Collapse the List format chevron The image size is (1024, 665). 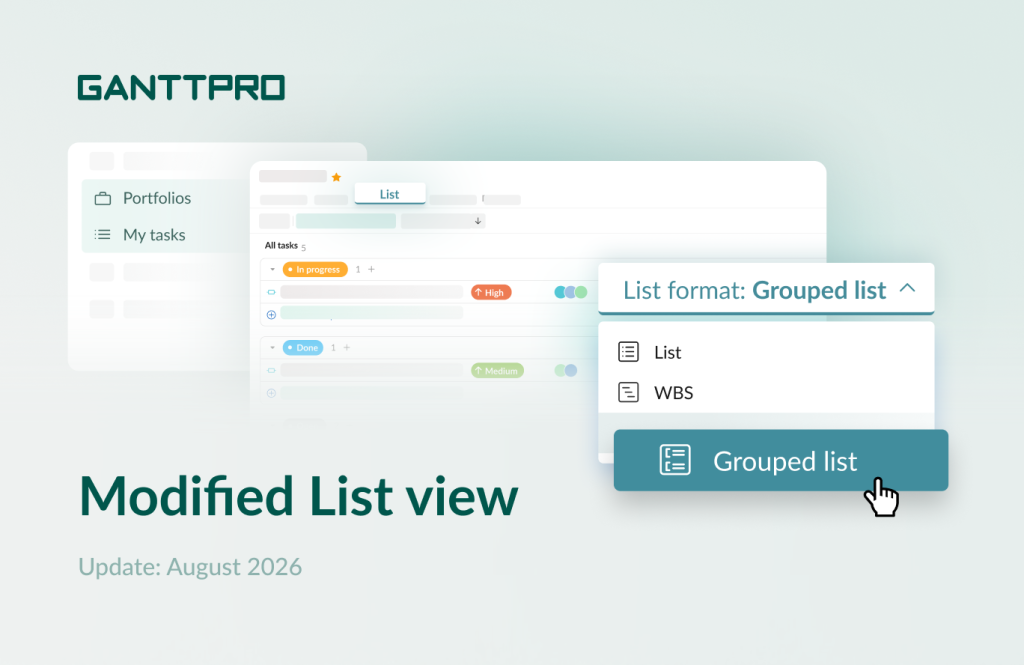[x=908, y=288]
